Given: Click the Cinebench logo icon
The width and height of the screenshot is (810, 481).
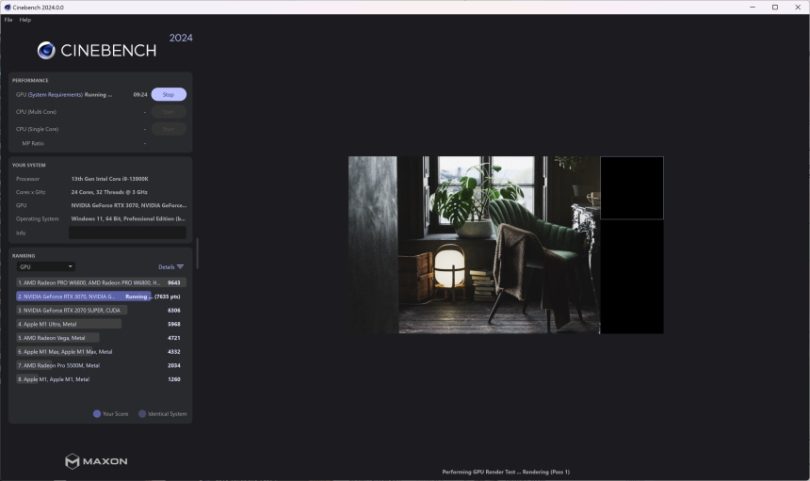Looking at the screenshot, I should [46, 50].
